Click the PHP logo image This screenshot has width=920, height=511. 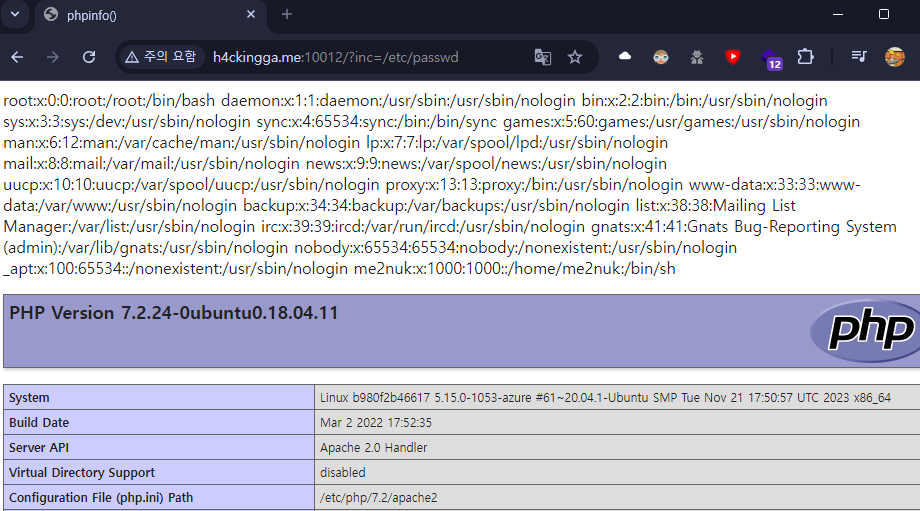click(863, 331)
